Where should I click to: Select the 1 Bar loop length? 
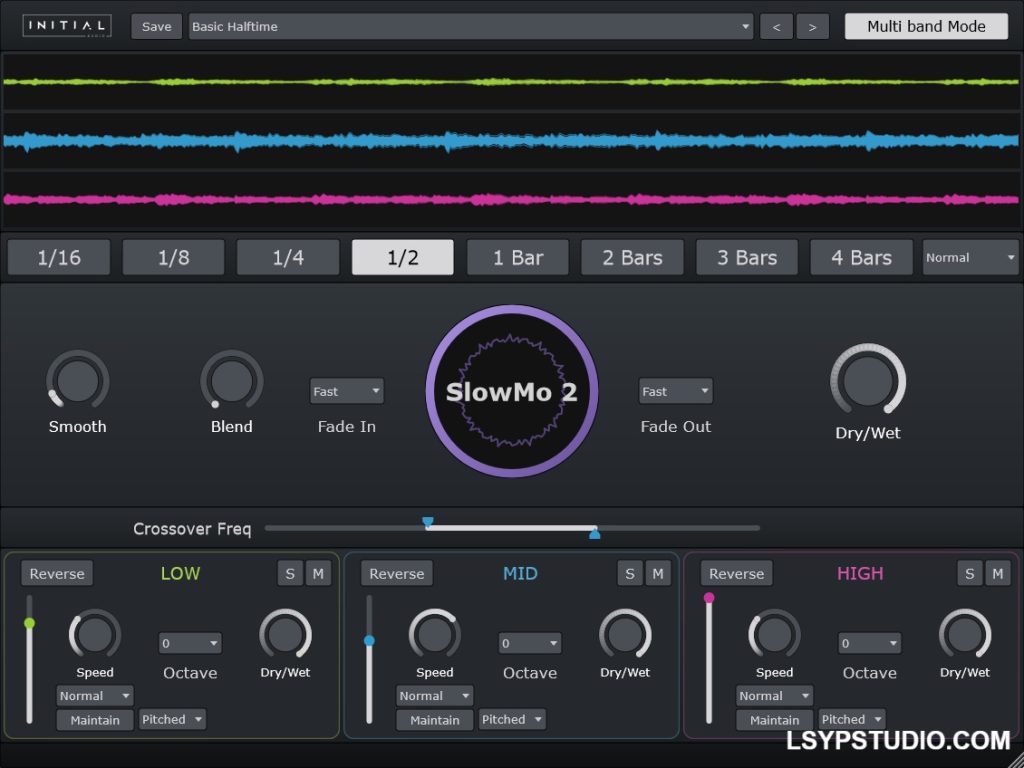tap(518, 257)
